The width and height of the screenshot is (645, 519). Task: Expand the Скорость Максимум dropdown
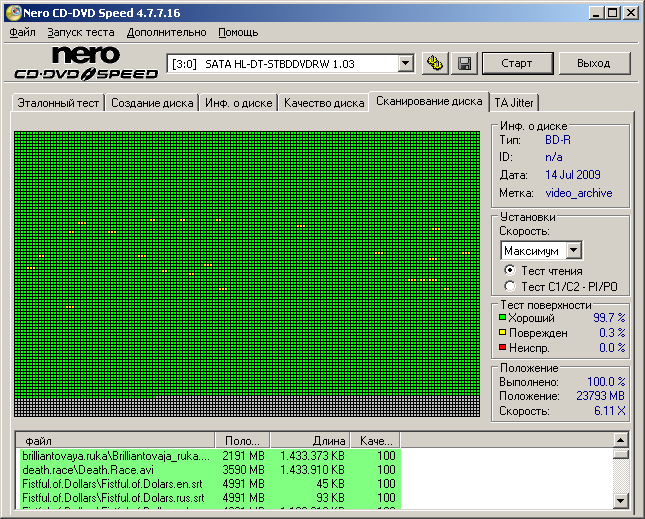(x=573, y=250)
